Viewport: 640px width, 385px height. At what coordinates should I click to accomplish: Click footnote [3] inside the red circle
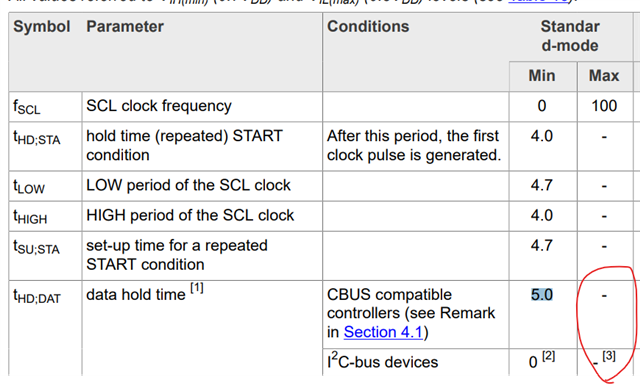pos(609,356)
